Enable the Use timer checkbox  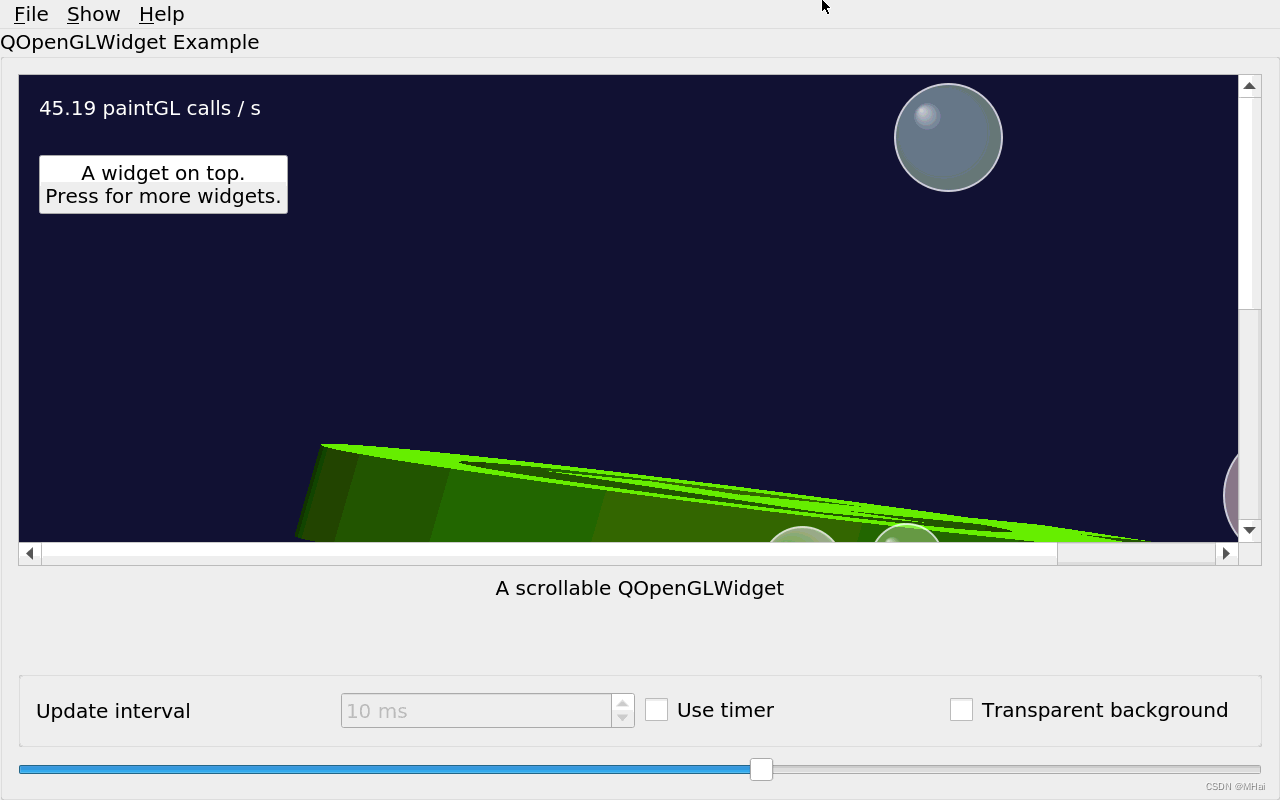(x=656, y=709)
